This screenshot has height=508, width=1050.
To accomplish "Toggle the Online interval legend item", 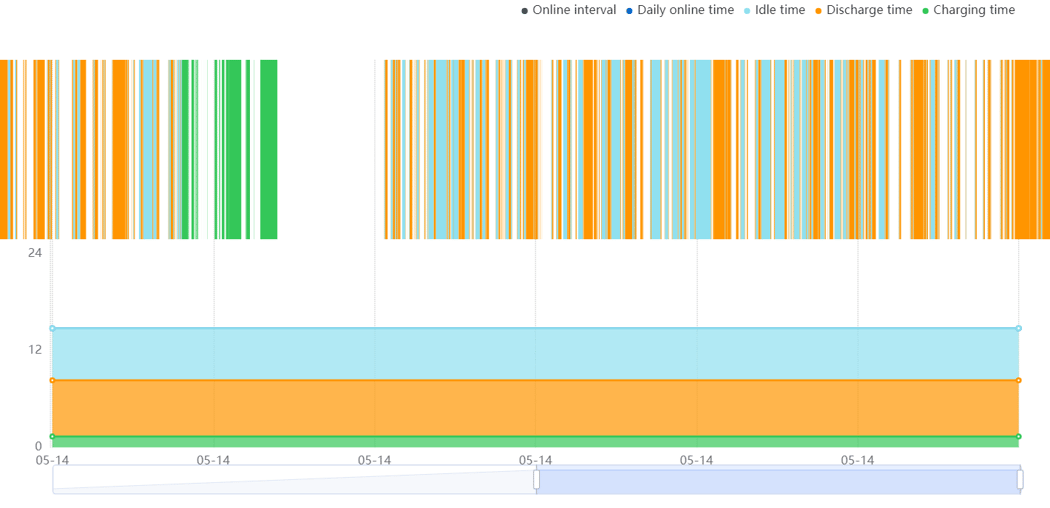I will [x=569, y=10].
